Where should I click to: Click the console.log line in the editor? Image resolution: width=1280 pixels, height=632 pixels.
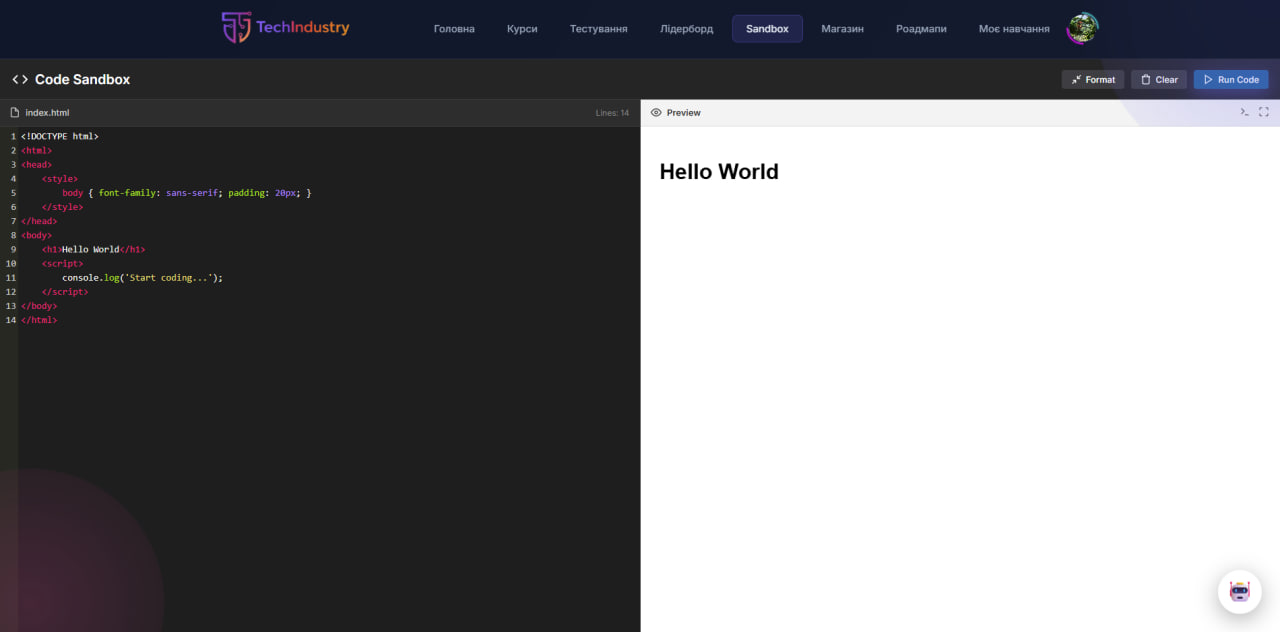tap(142, 278)
